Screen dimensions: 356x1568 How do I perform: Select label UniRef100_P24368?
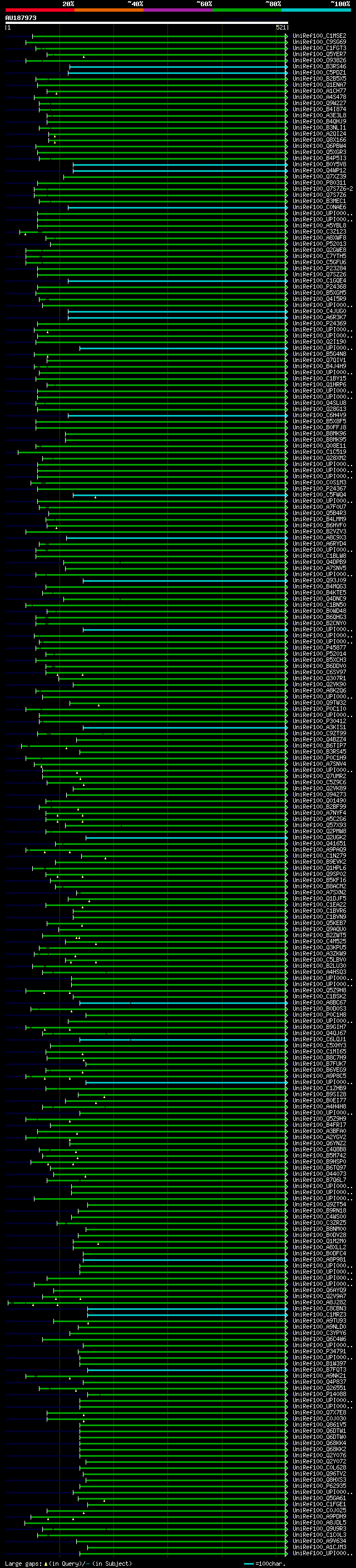(x=319, y=286)
